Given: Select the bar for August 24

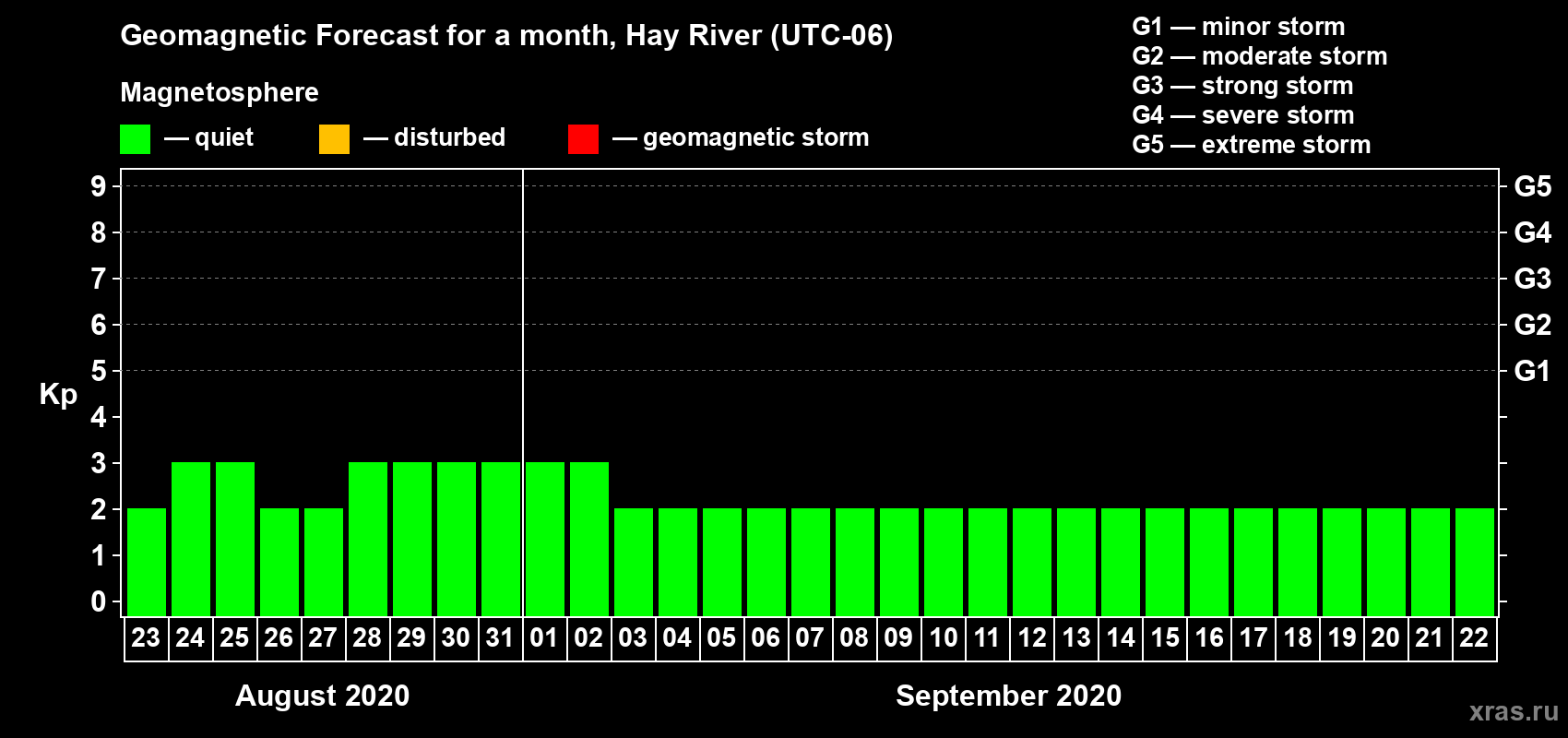Looking at the screenshot, I should 191,539.
